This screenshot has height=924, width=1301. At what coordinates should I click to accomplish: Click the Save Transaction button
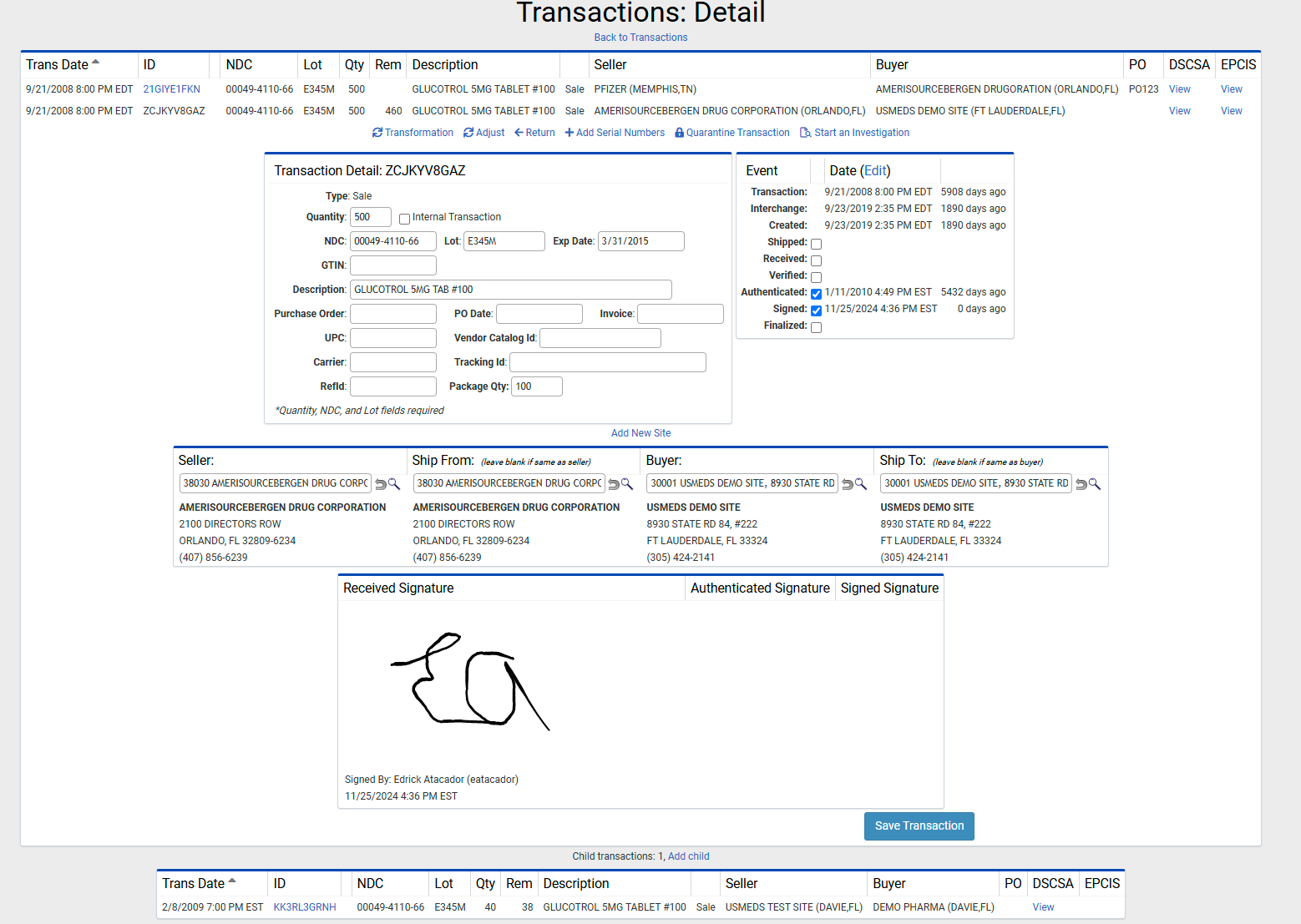(919, 826)
